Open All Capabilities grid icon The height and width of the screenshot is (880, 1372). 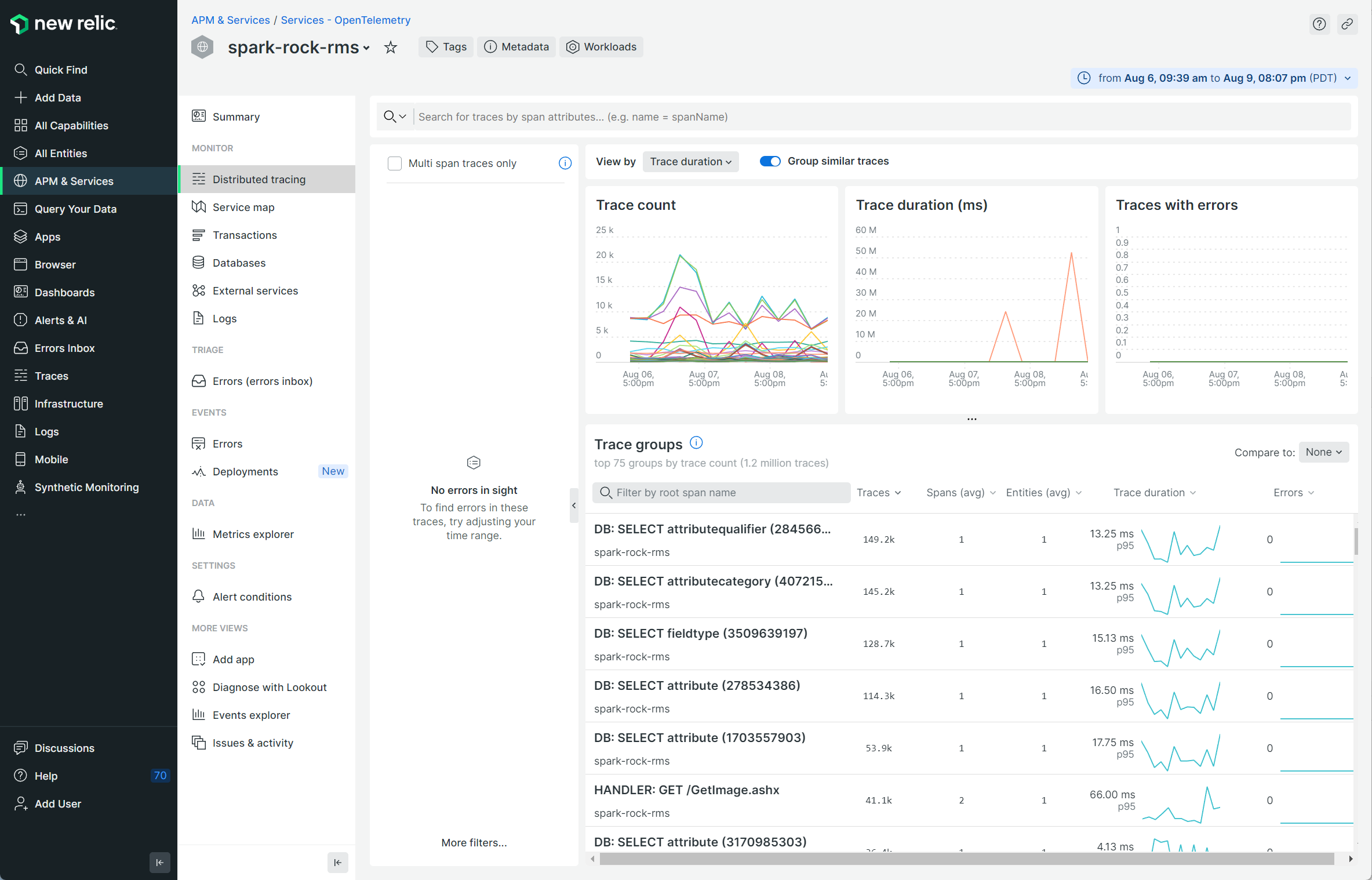tap(20, 125)
